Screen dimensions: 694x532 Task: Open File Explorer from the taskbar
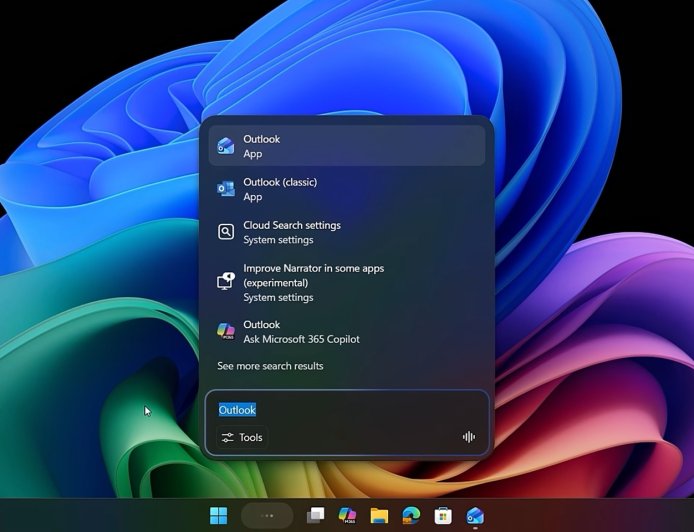click(x=379, y=515)
